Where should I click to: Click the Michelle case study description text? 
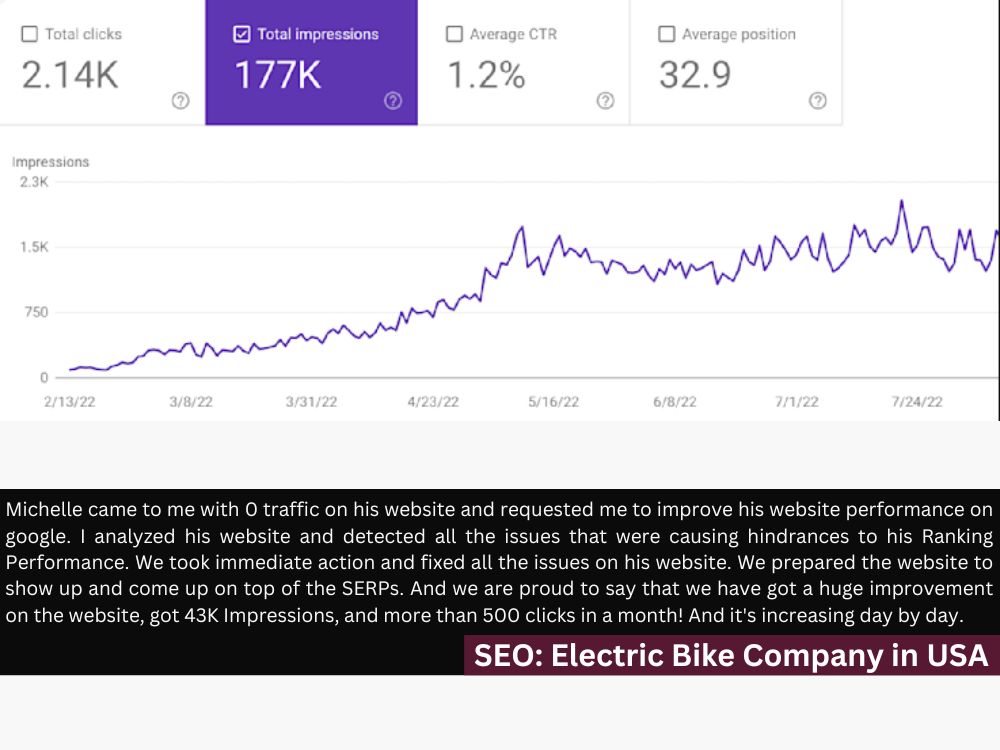(499, 562)
